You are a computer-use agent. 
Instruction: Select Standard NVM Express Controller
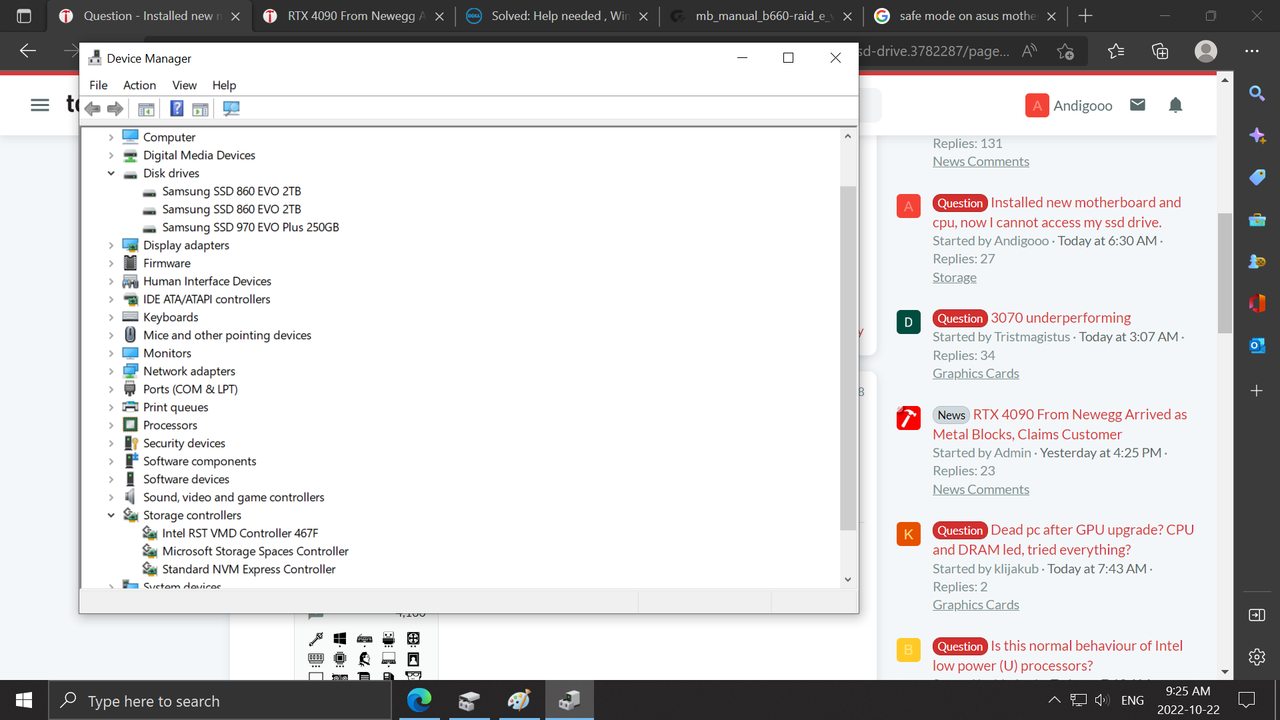pos(249,569)
